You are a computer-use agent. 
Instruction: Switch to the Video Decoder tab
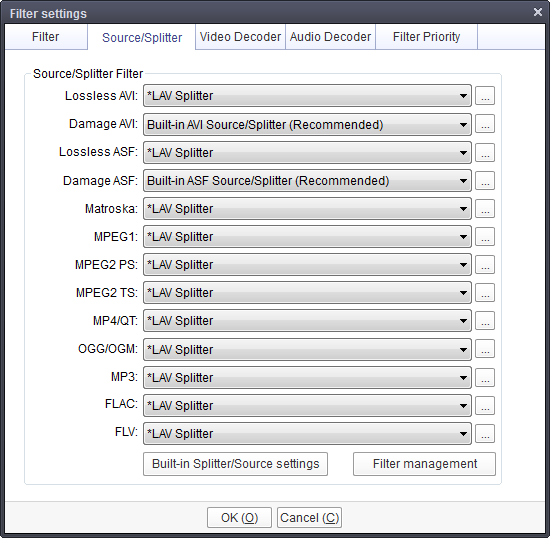click(240, 37)
